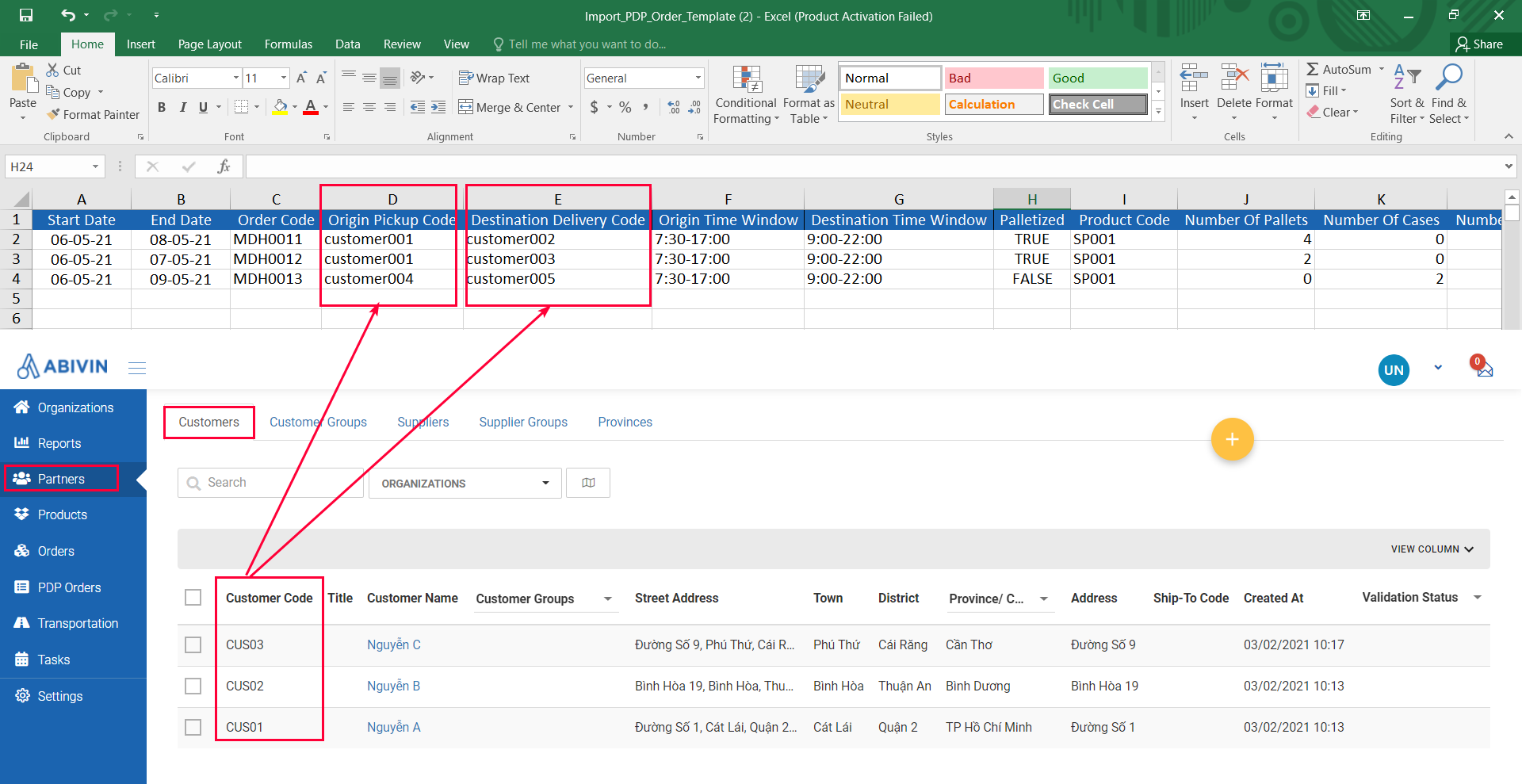Click the Accounting dollar format icon
Image resolution: width=1522 pixels, height=784 pixels.
pyautogui.click(x=594, y=107)
